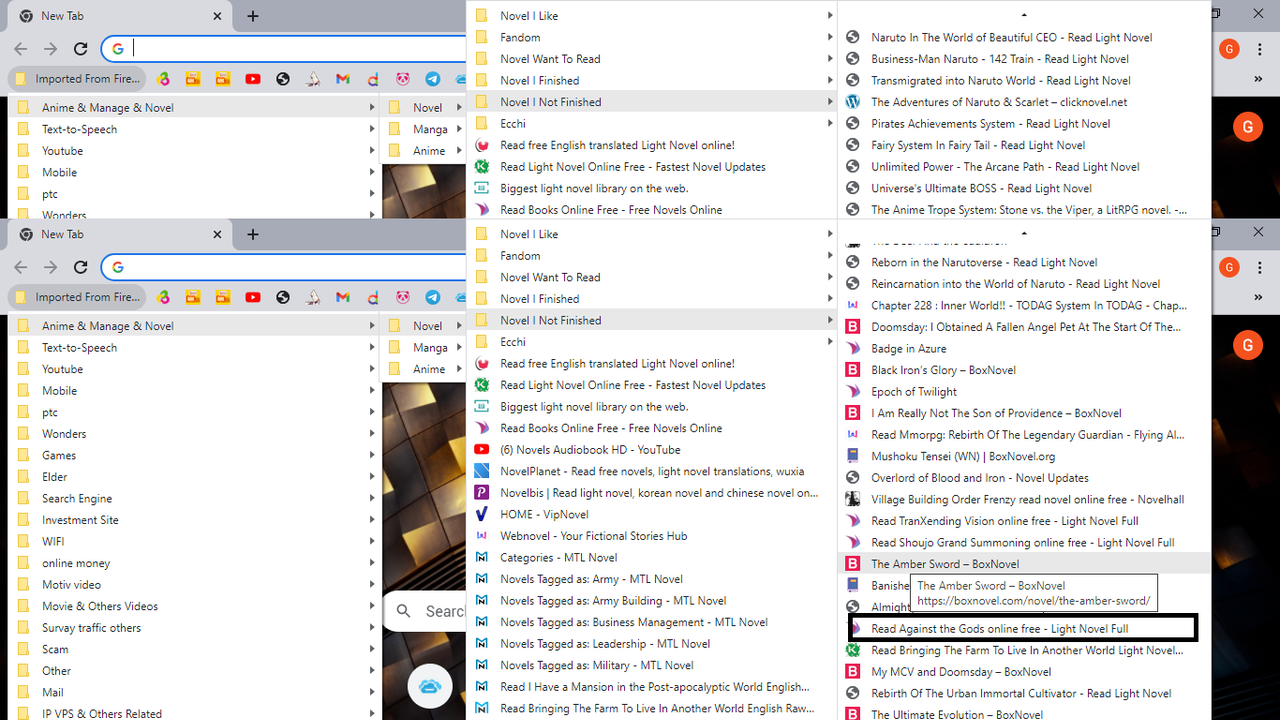Click YouTube icon on the upper window's bookmarks bar

click(253, 79)
